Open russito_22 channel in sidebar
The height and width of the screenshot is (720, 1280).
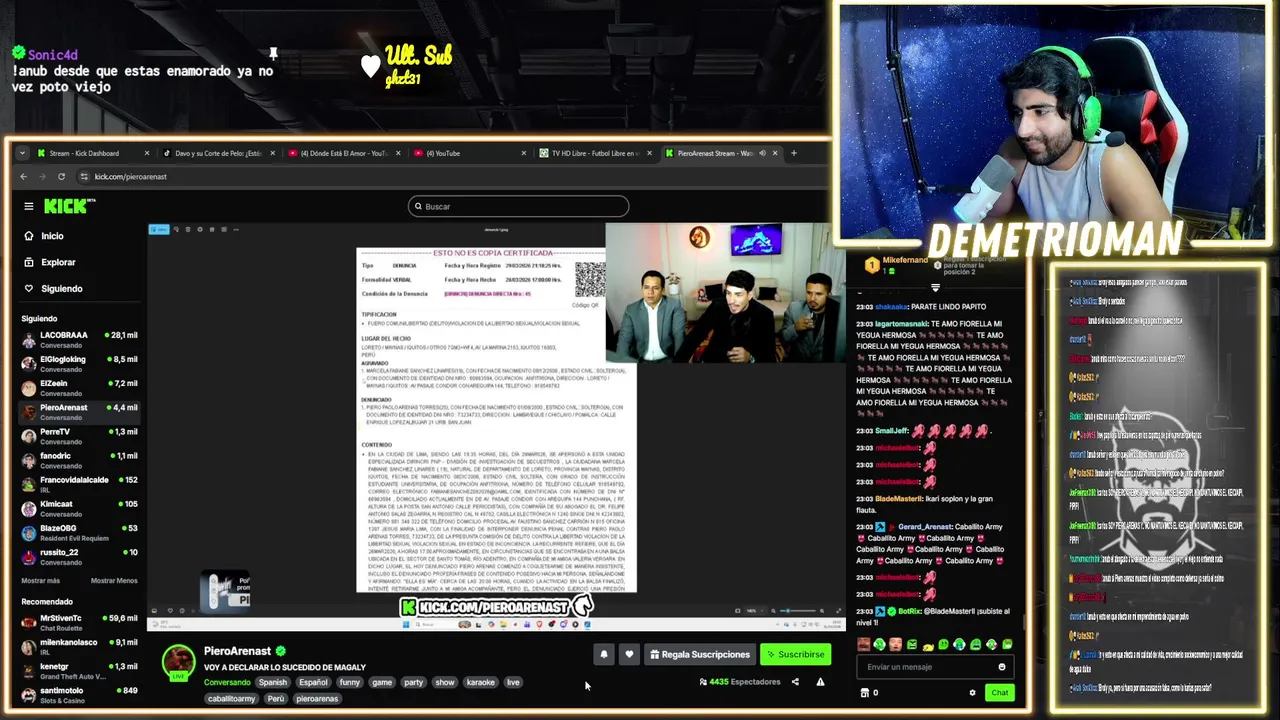pos(79,556)
